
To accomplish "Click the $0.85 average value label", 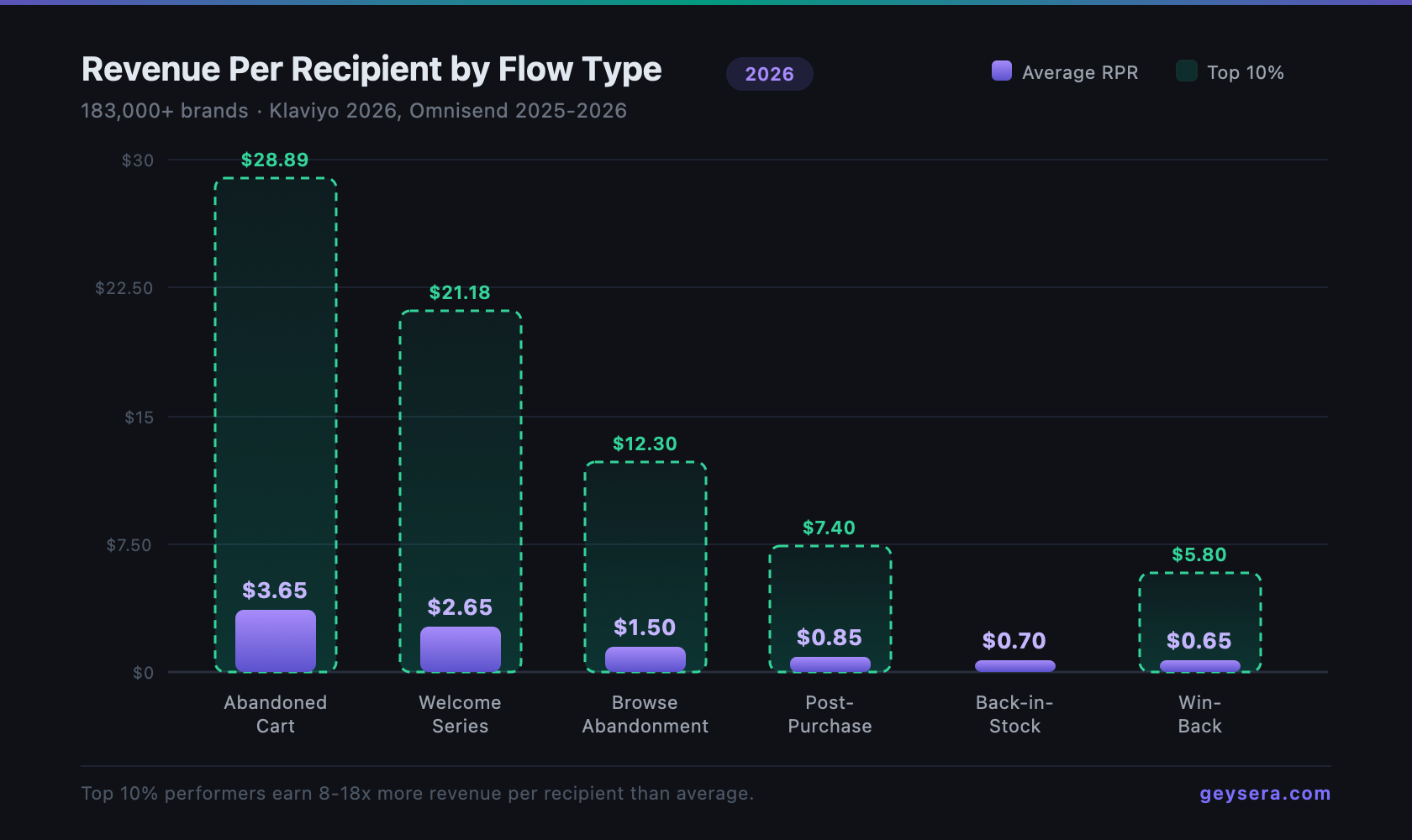I will (x=830, y=638).
